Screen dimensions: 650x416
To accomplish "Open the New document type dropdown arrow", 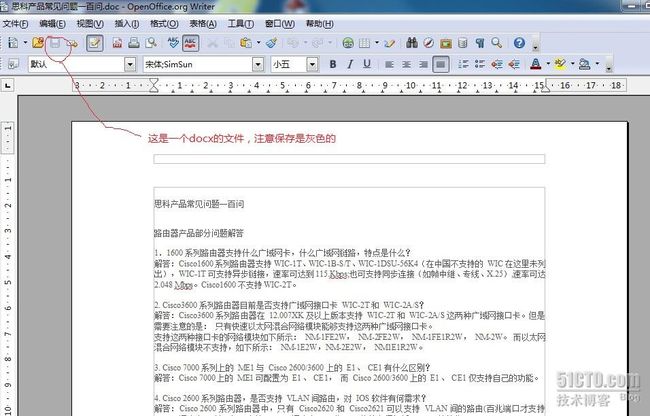I will [25, 43].
